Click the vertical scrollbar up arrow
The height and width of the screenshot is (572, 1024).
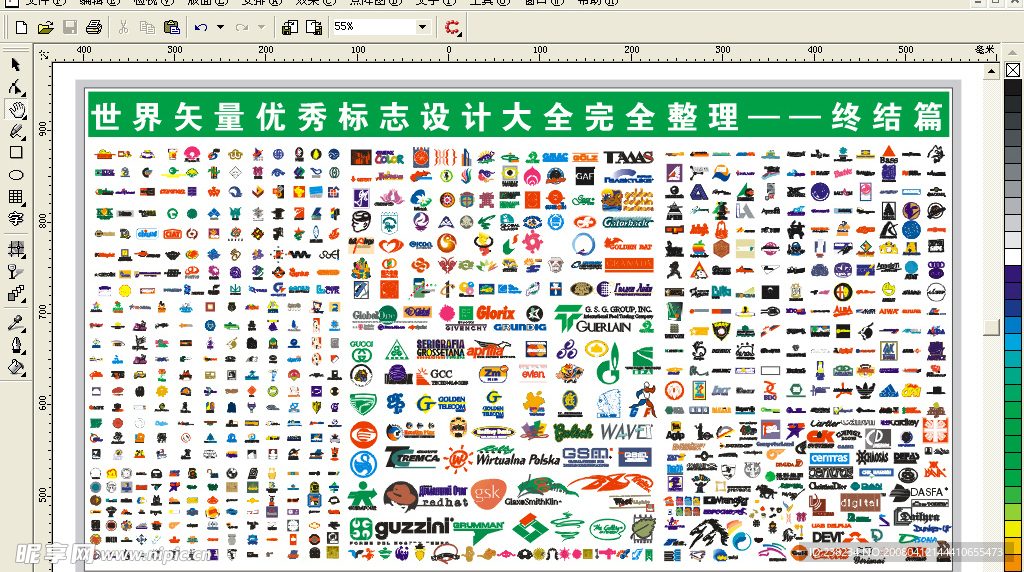[991, 71]
